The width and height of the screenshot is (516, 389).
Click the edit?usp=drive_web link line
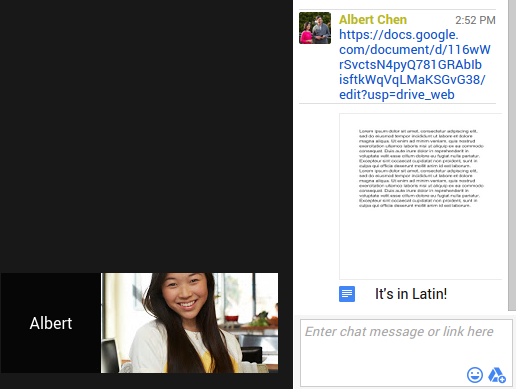coord(397,95)
